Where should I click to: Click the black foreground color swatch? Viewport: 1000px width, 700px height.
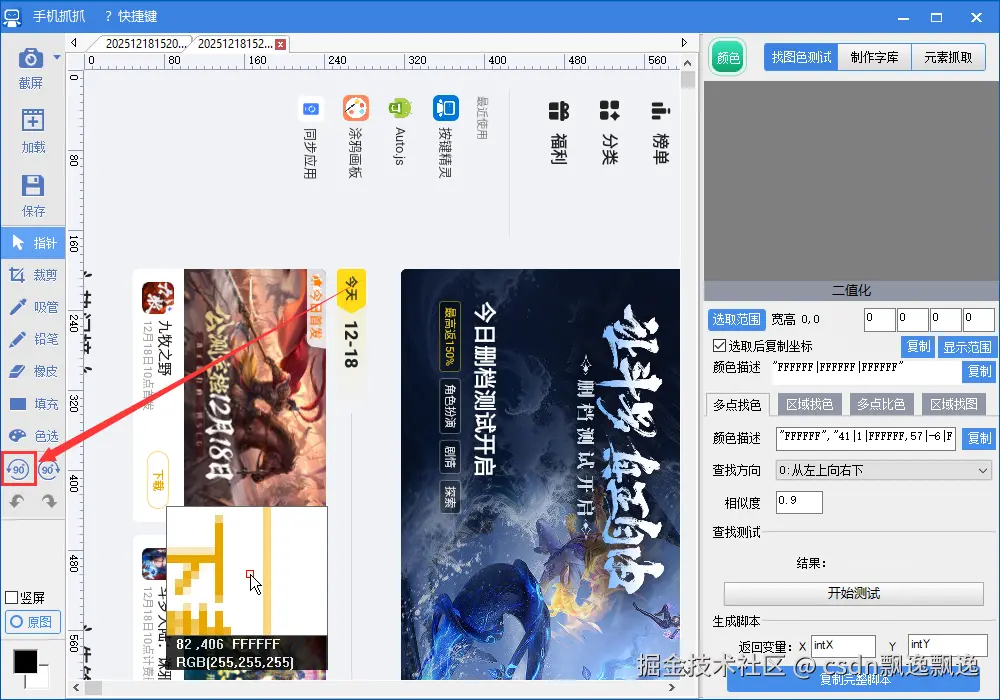26,661
